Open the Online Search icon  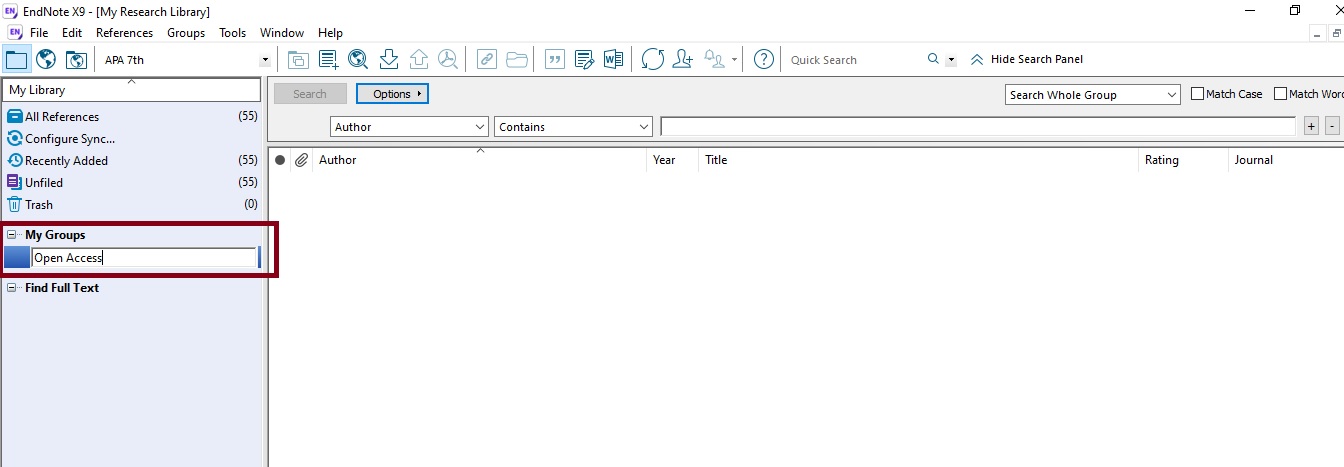click(358, 59)
